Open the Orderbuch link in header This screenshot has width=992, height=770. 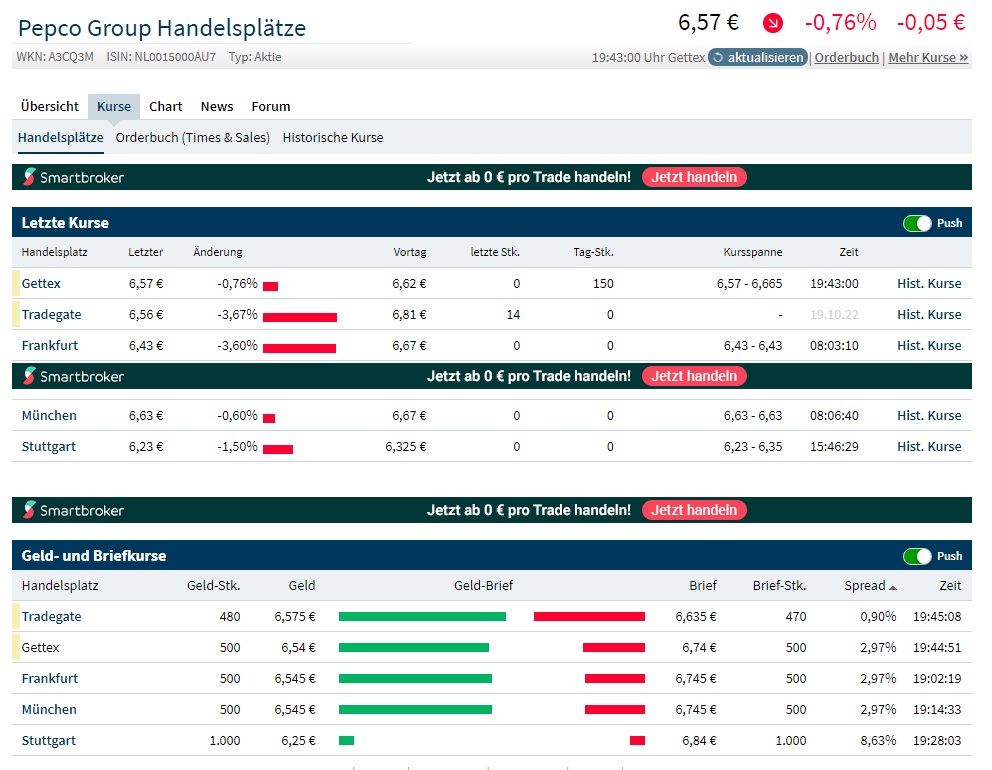[846, 58]
